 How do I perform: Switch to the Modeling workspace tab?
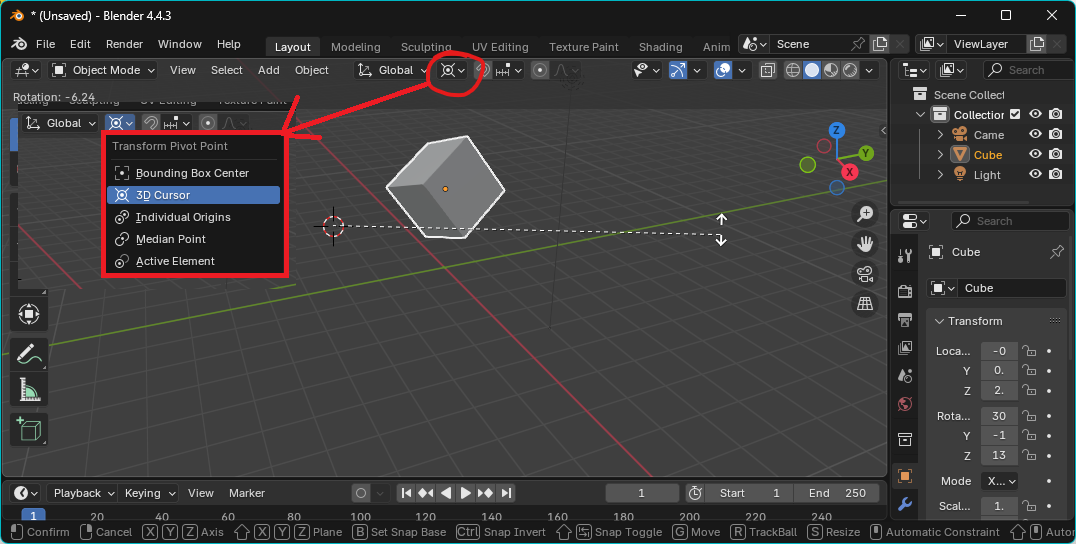[x=355, y=47]
